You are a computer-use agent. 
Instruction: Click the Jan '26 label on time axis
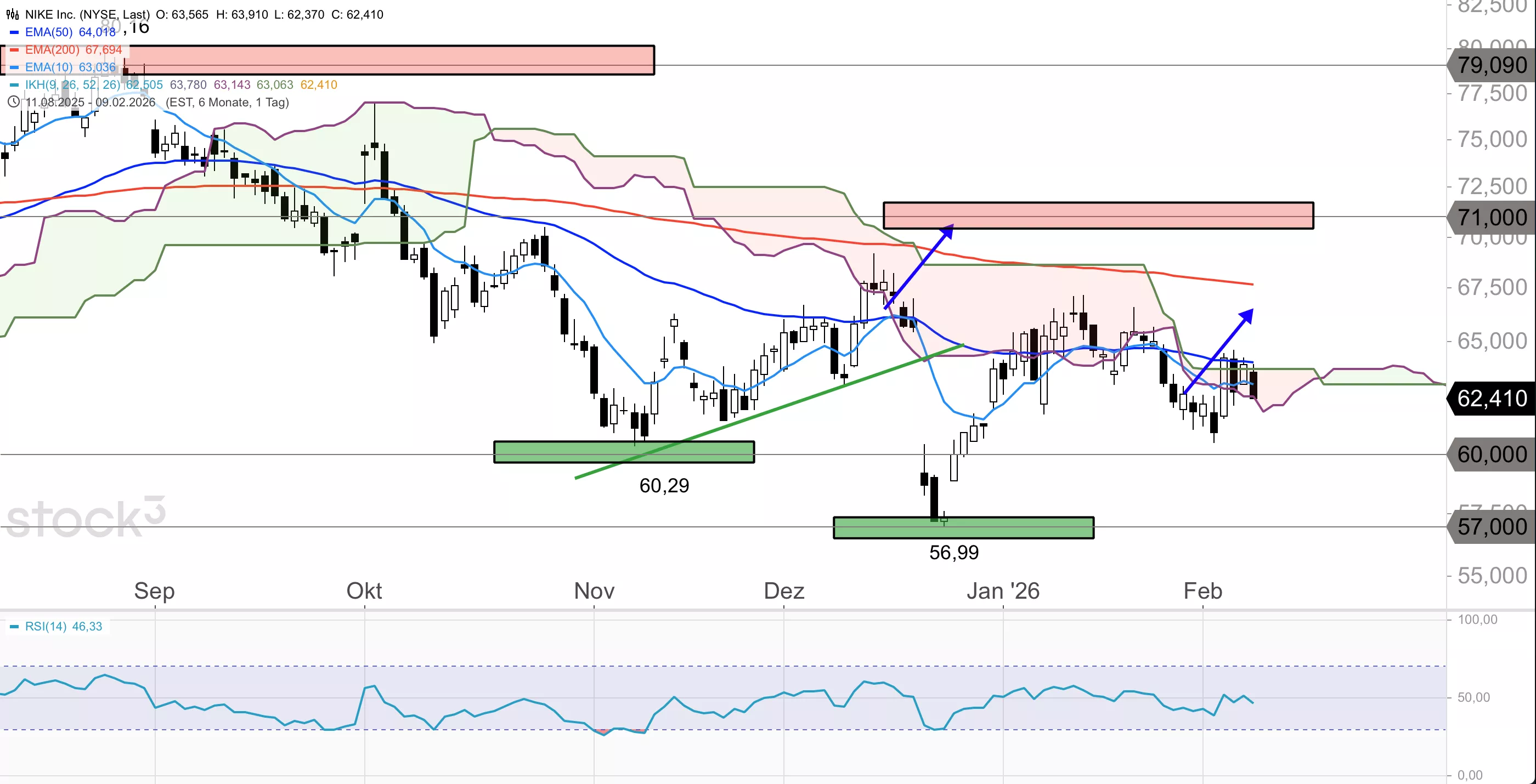click(x=1003, y=591)
